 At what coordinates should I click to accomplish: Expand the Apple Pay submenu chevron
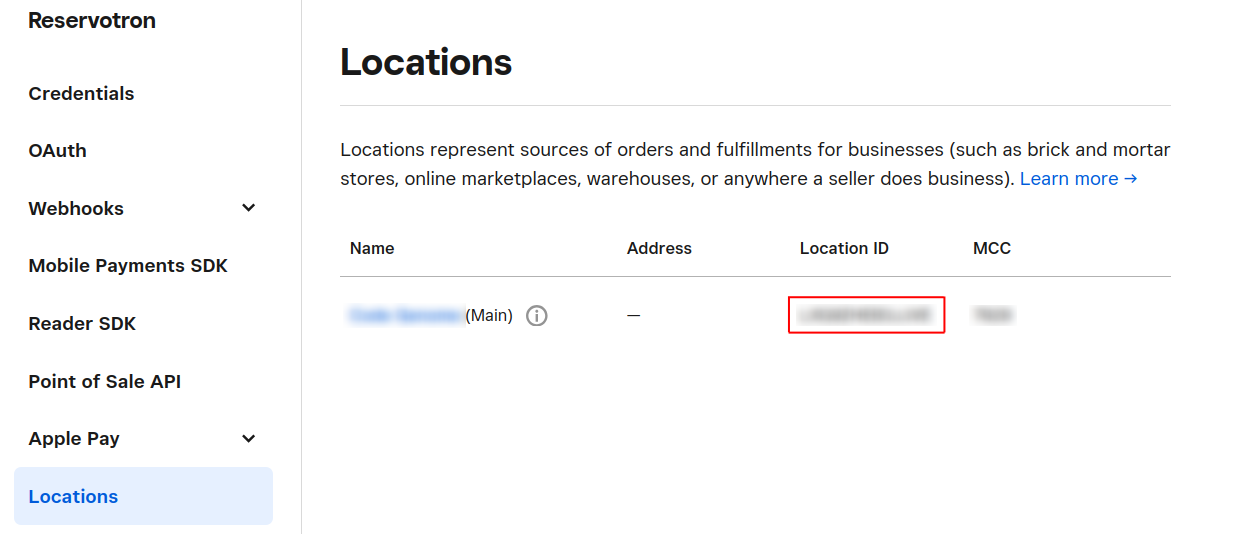249,438
